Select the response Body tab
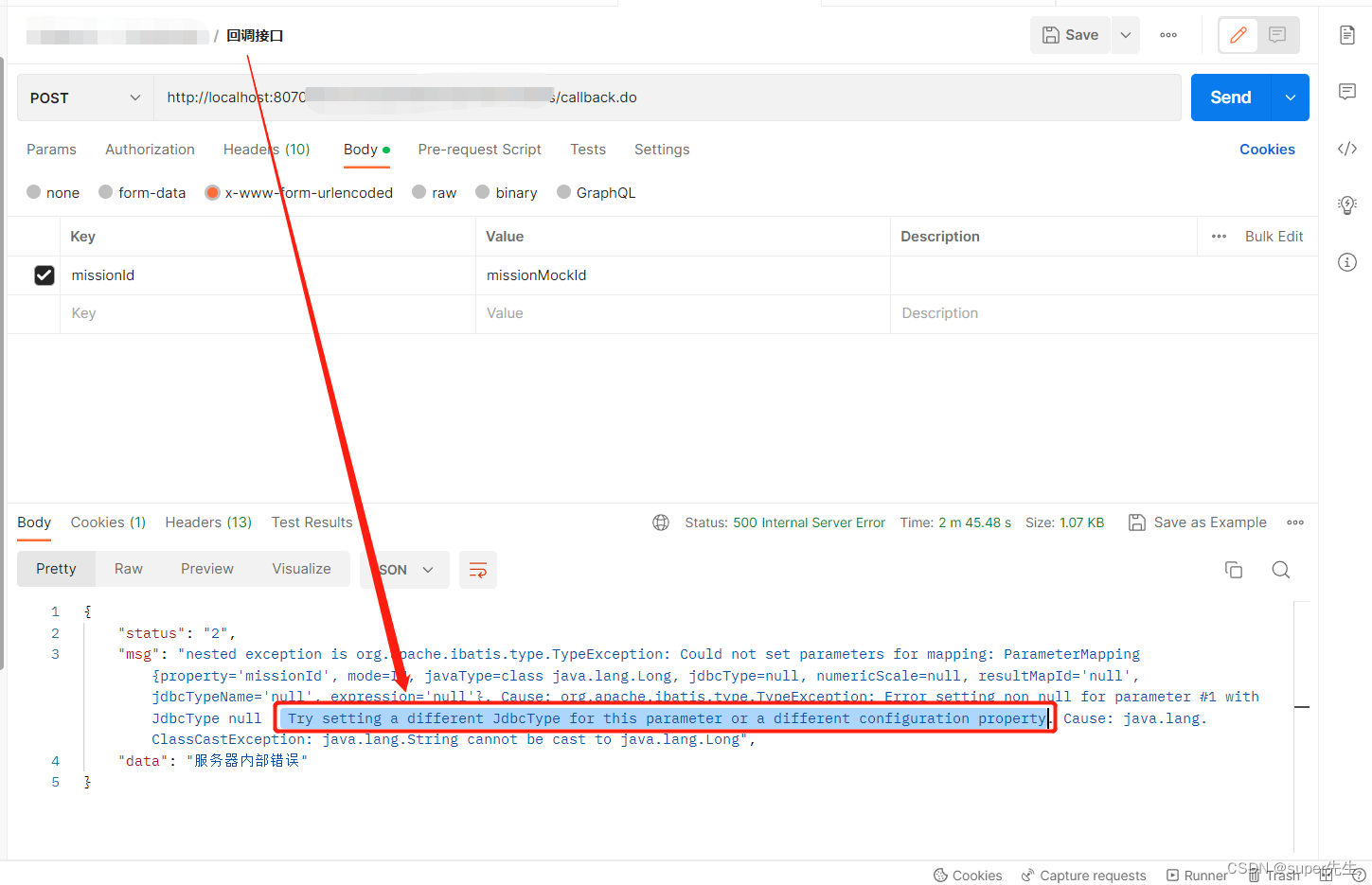This screenshot has width=1372, height=885. pos(34,522)
